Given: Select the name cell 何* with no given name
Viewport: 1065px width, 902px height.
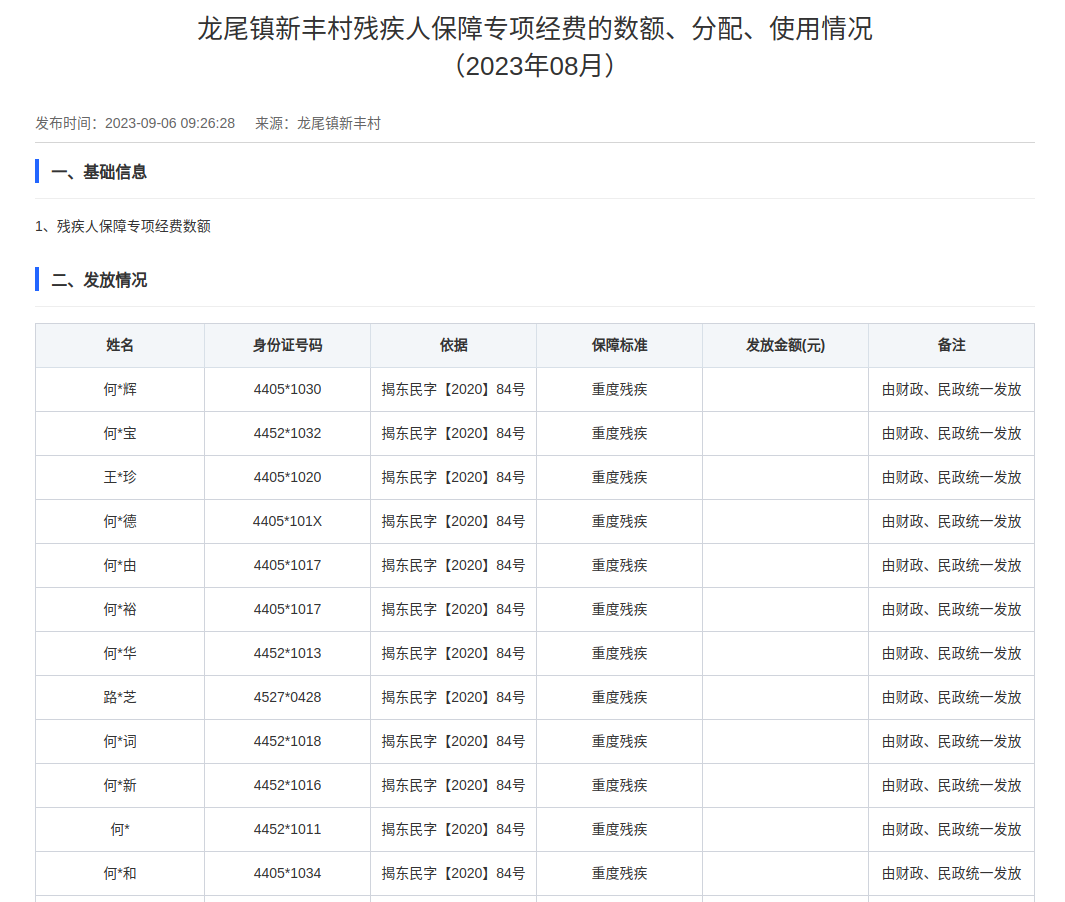Looking at the screenshot, I should (120, 829).
